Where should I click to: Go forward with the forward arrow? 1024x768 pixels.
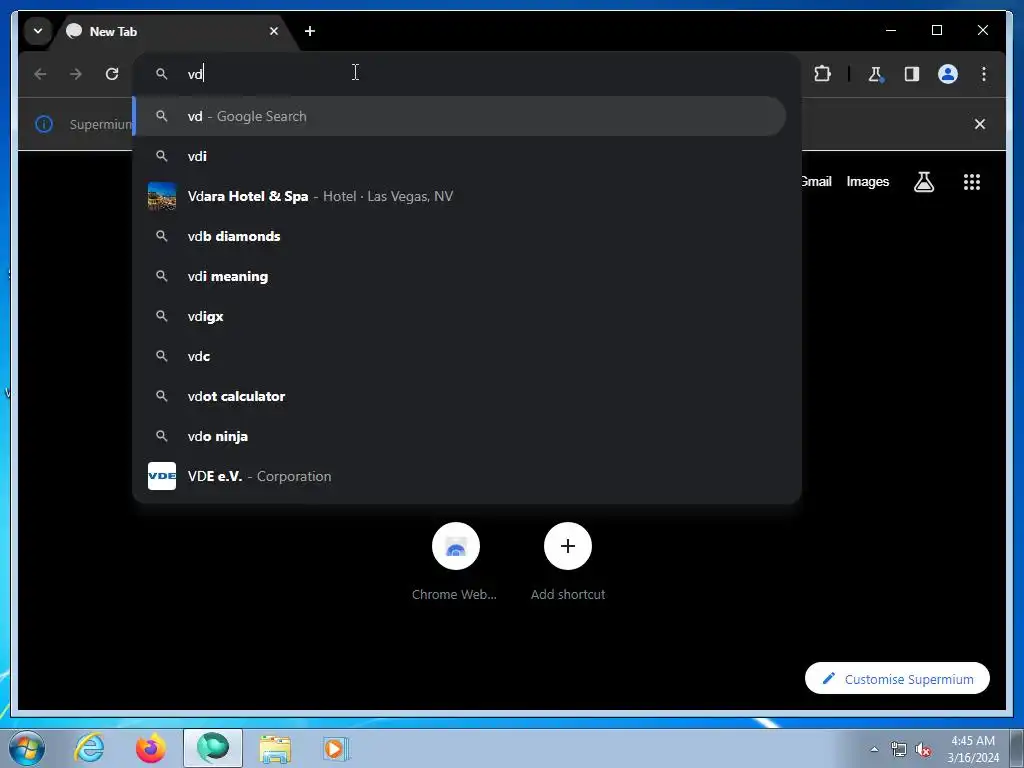coord(76,74)
